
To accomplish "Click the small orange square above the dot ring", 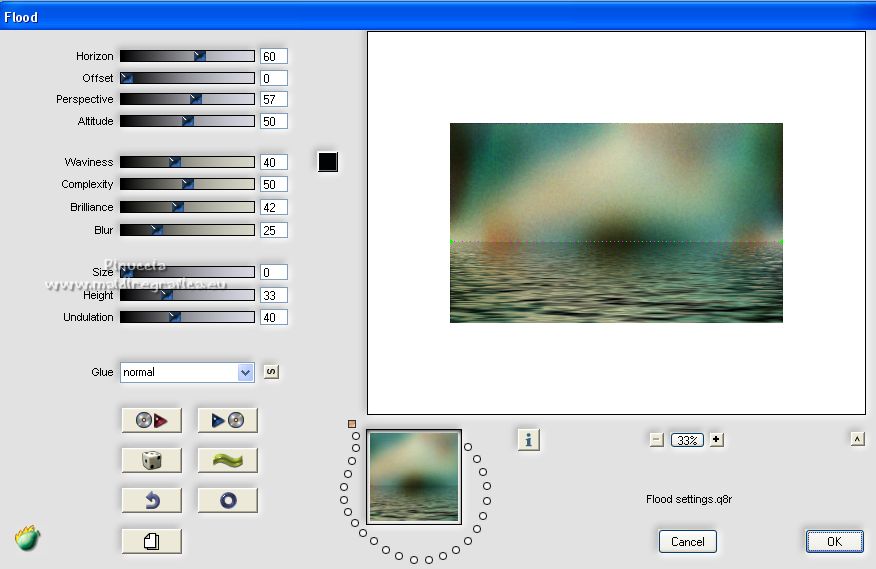I will click(352, 424).
